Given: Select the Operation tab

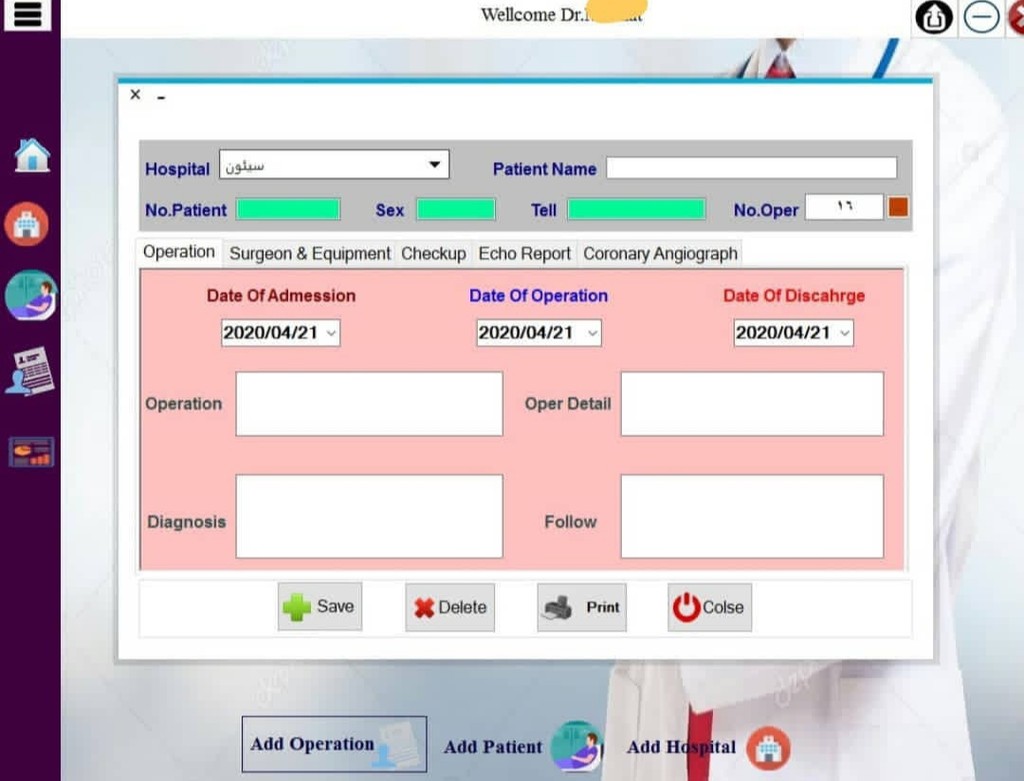Looking at the screenshot, I should [179, 252].
